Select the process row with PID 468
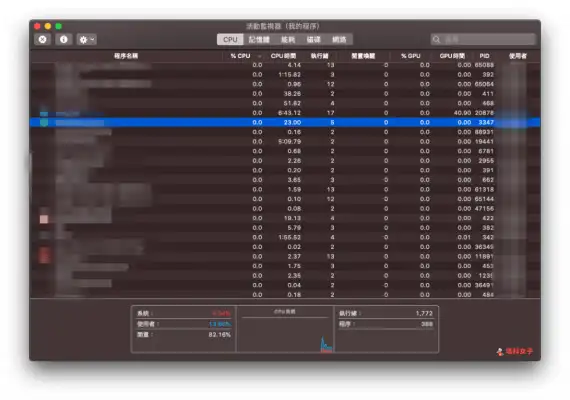 285,103
